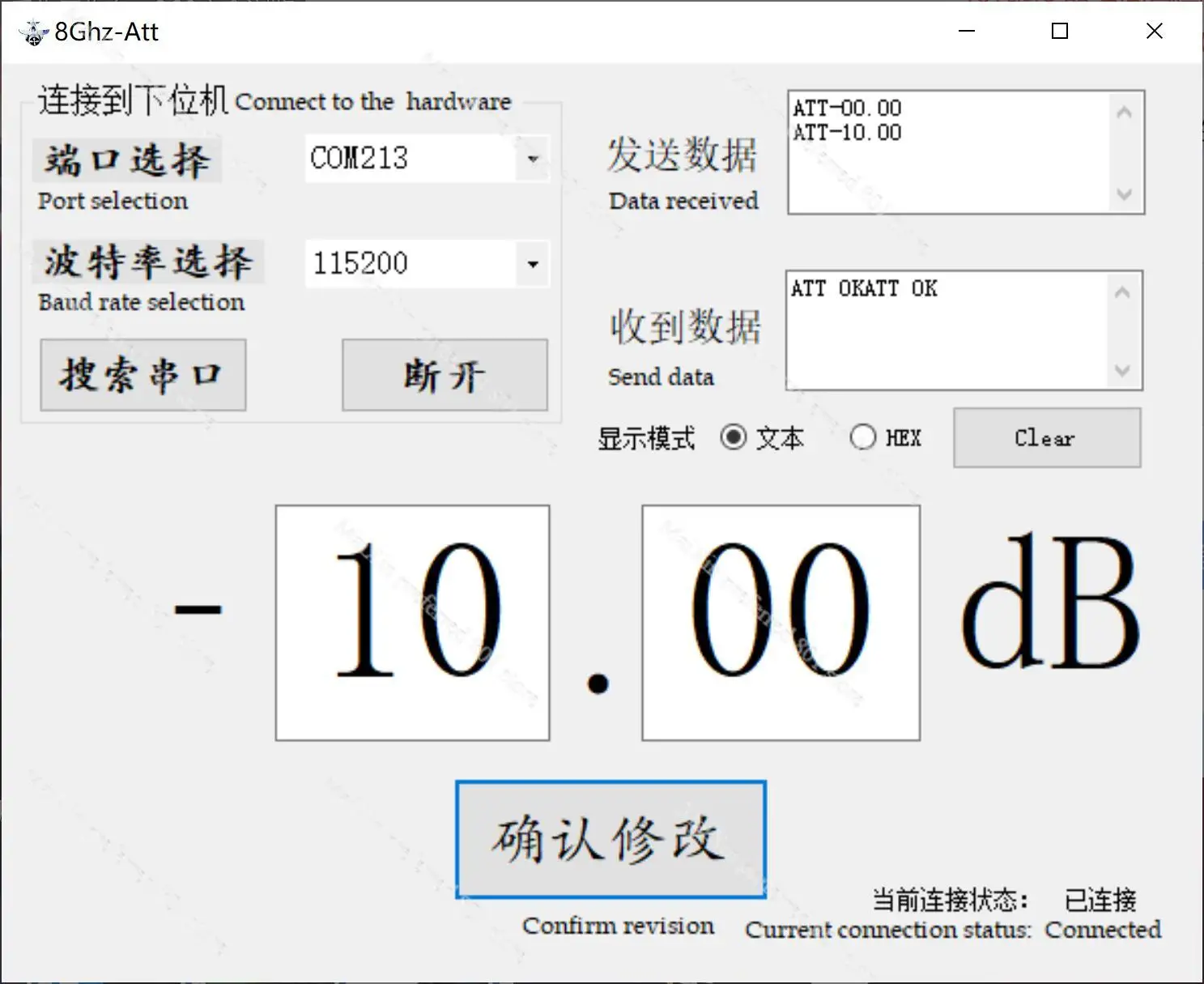
Task: Click down arrow of sent data scrollbar
Action: tap(1124, 194)
